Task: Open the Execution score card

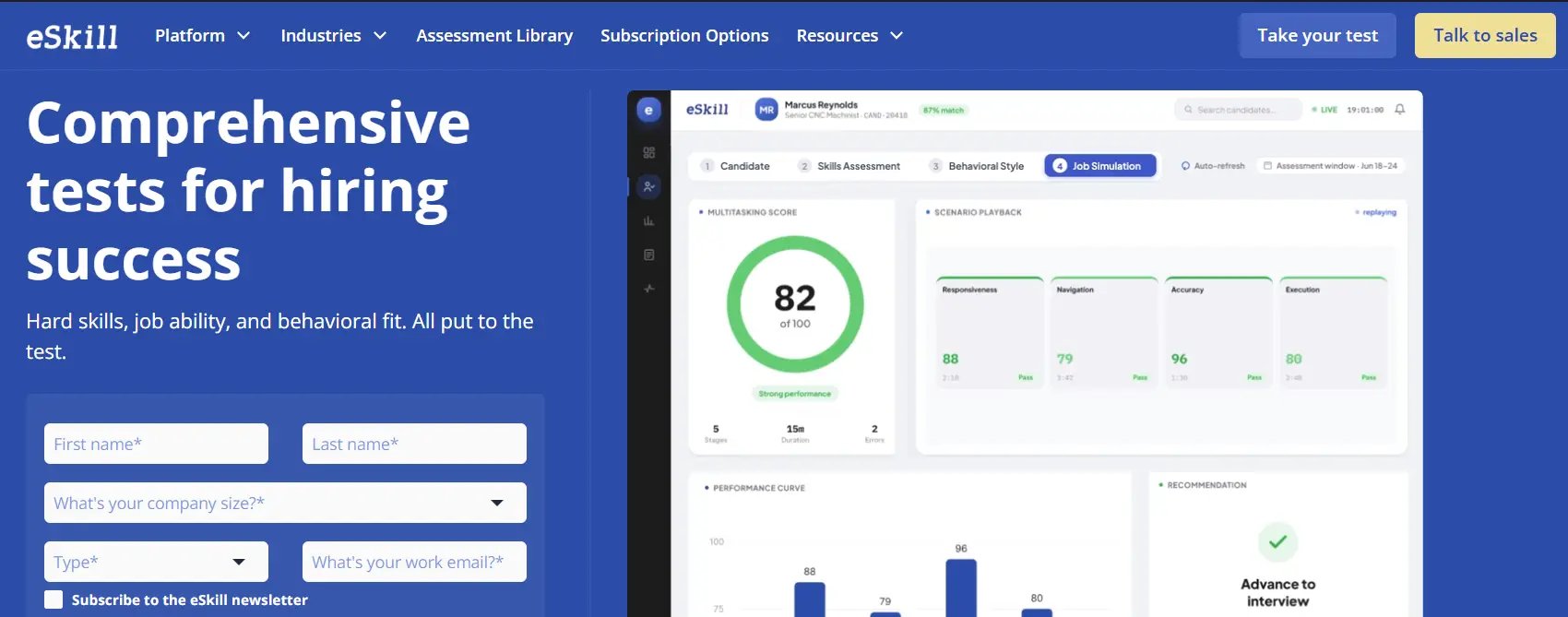Action: click(x=1333, y=332)
